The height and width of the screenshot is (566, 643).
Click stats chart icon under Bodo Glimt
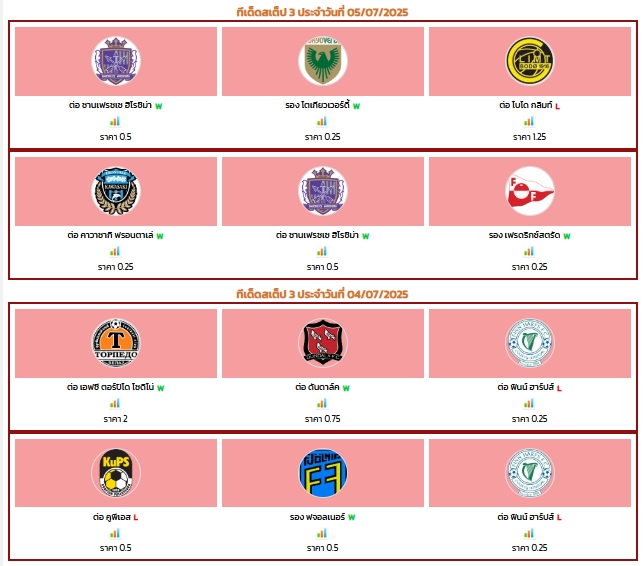coord(529,121)
